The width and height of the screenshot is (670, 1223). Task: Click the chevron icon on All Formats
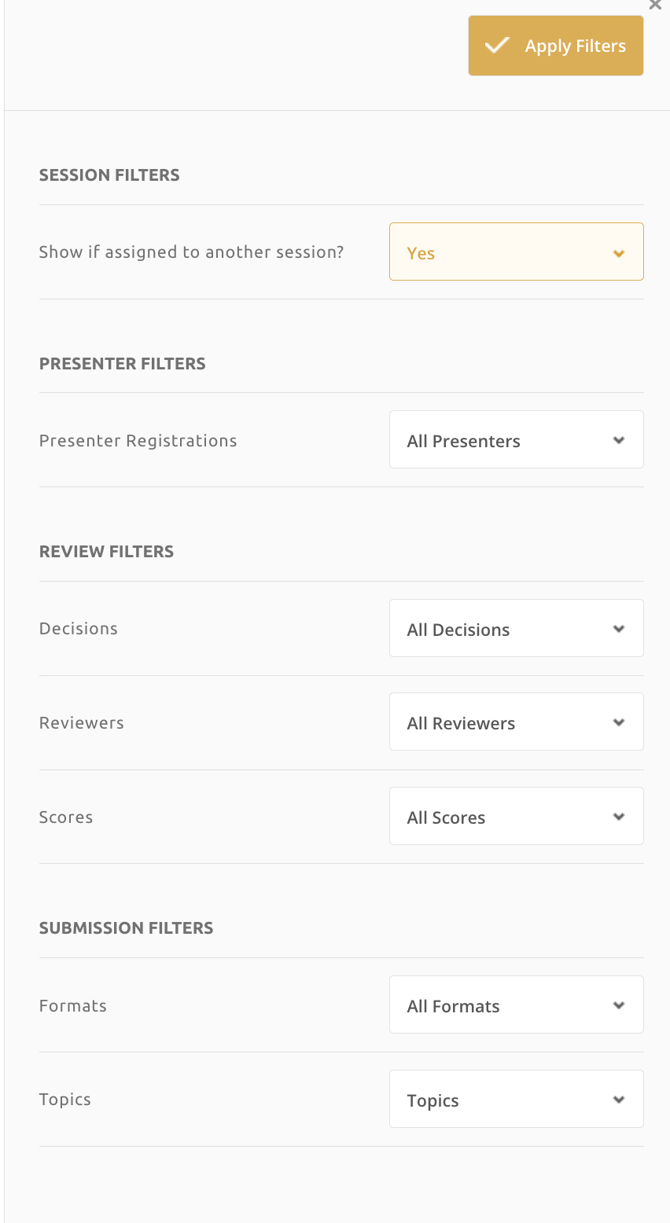coord(619,1005)
